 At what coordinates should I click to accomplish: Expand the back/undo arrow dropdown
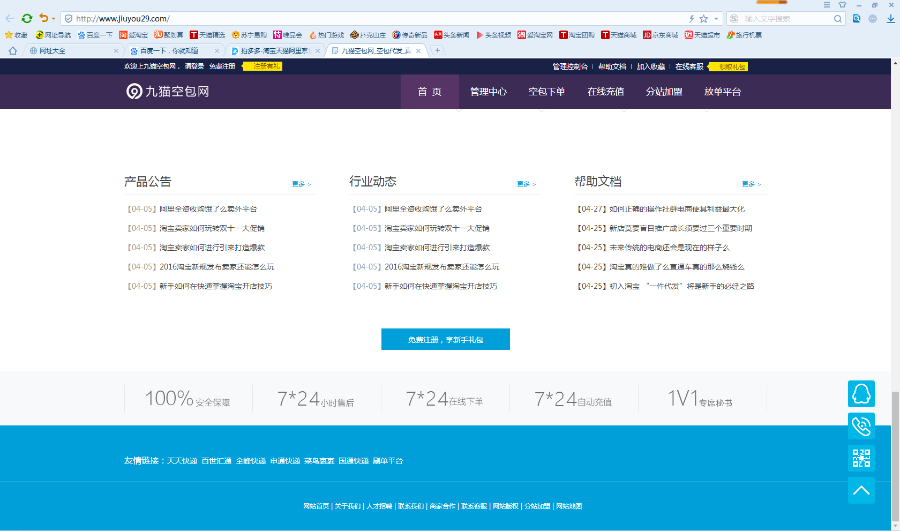pyautogui.click(x=52, y=18)
